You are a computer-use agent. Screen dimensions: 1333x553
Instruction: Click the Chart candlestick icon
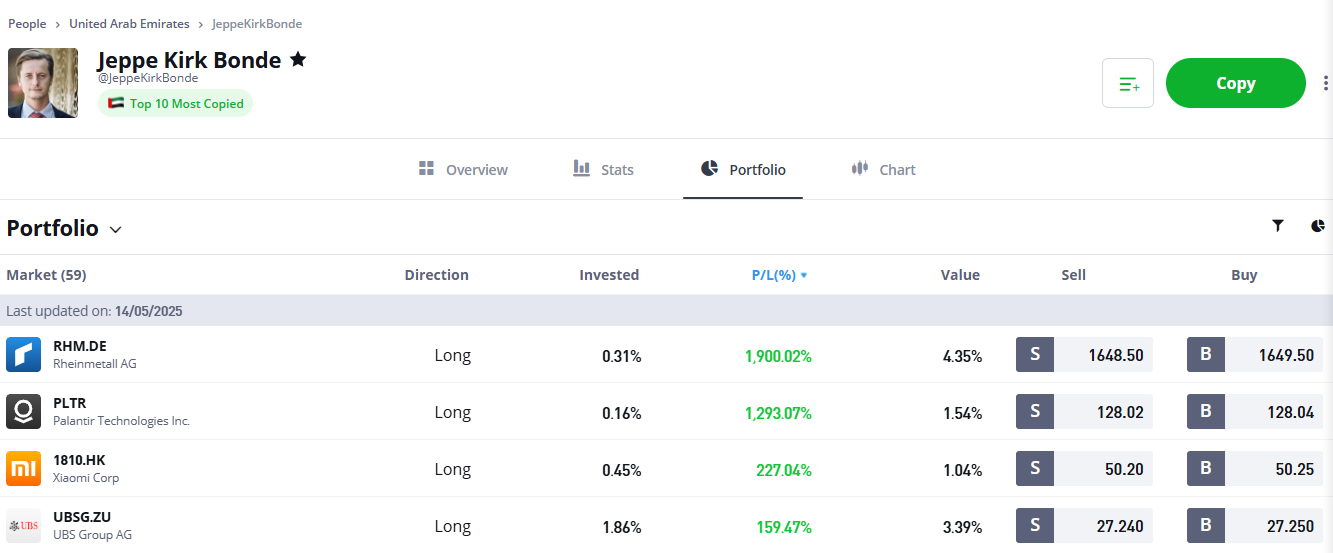tap(860, 168)
